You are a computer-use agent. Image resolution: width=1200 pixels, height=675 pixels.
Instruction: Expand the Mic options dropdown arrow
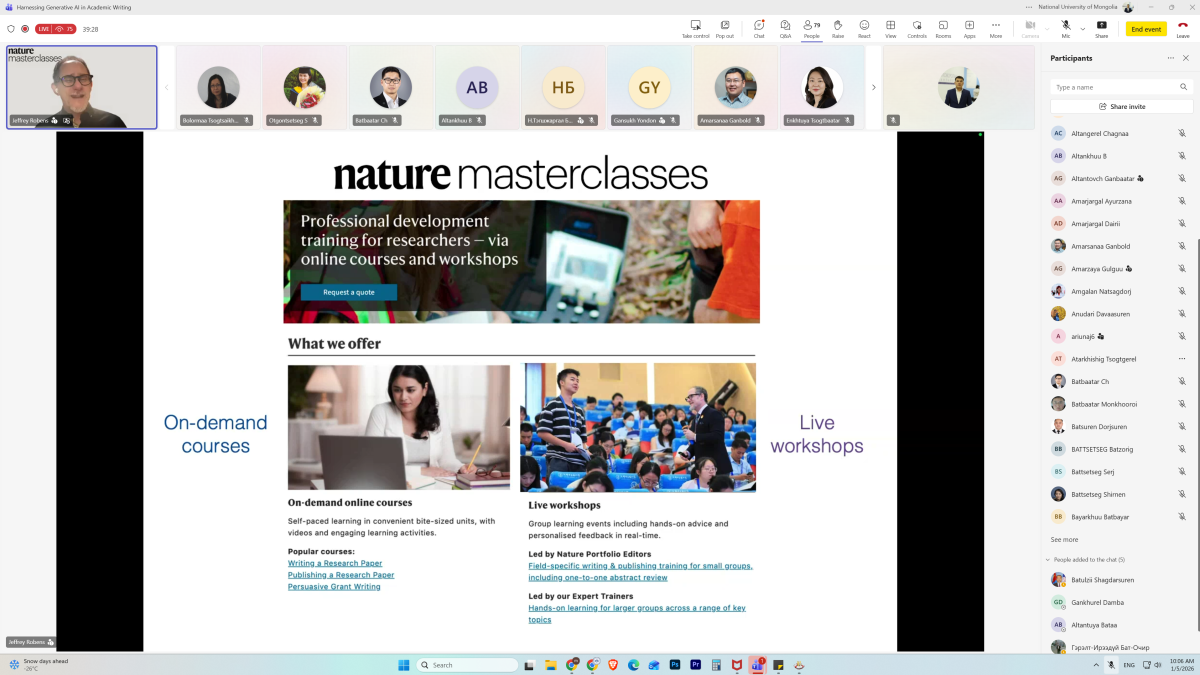(x=1082, y=27)
